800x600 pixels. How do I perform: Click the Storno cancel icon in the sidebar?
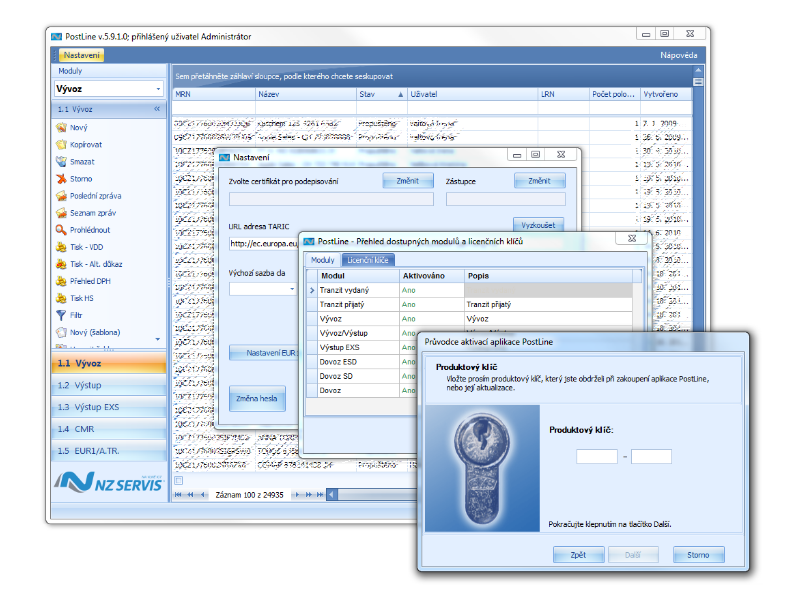(x=61, y=179)
